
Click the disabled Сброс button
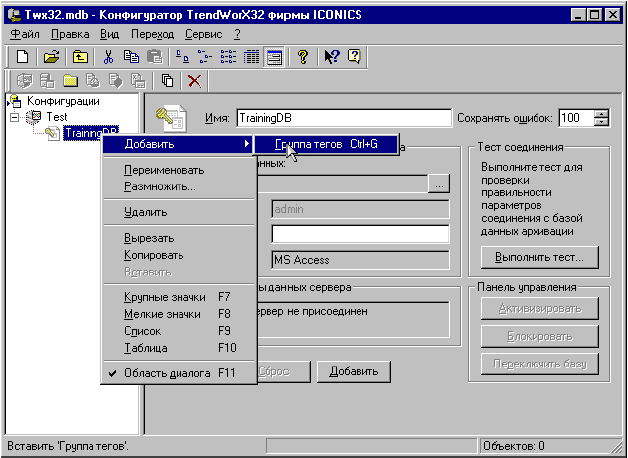(284, 372)
